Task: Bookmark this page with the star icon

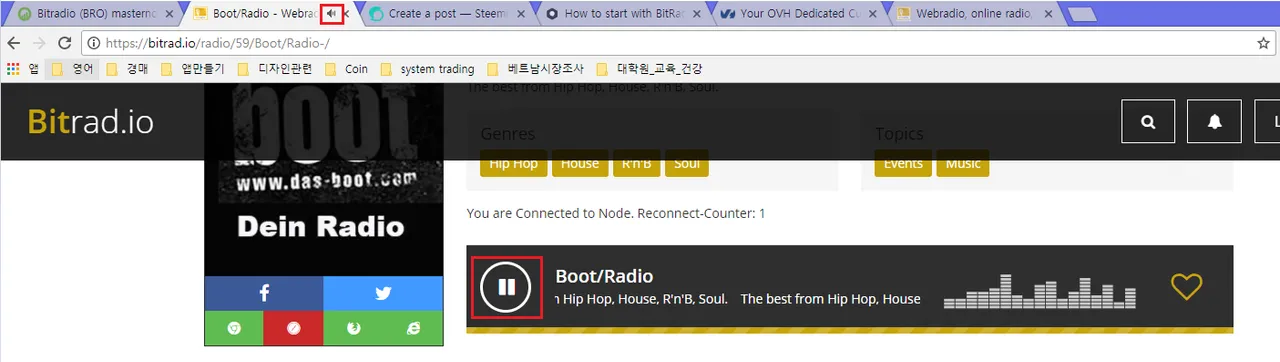Action: pos(1263,43)
